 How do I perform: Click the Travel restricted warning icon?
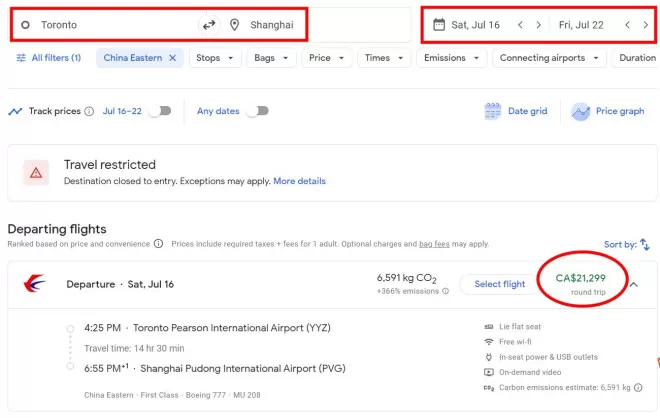coord(36,173)
